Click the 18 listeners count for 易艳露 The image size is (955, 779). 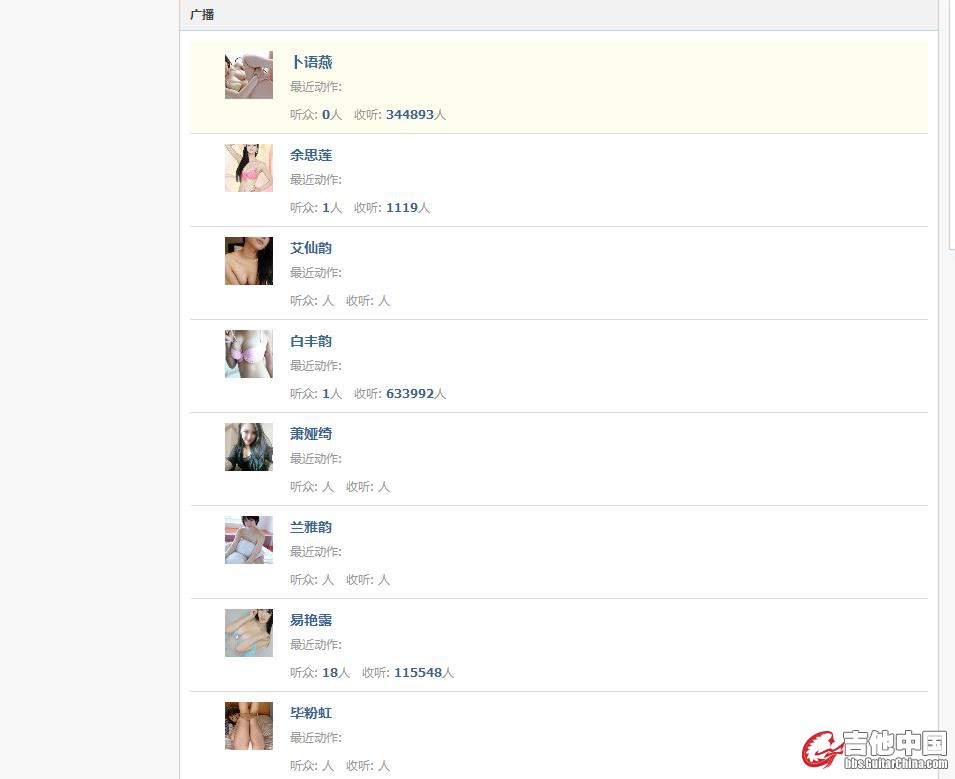(x=330, y=672)
